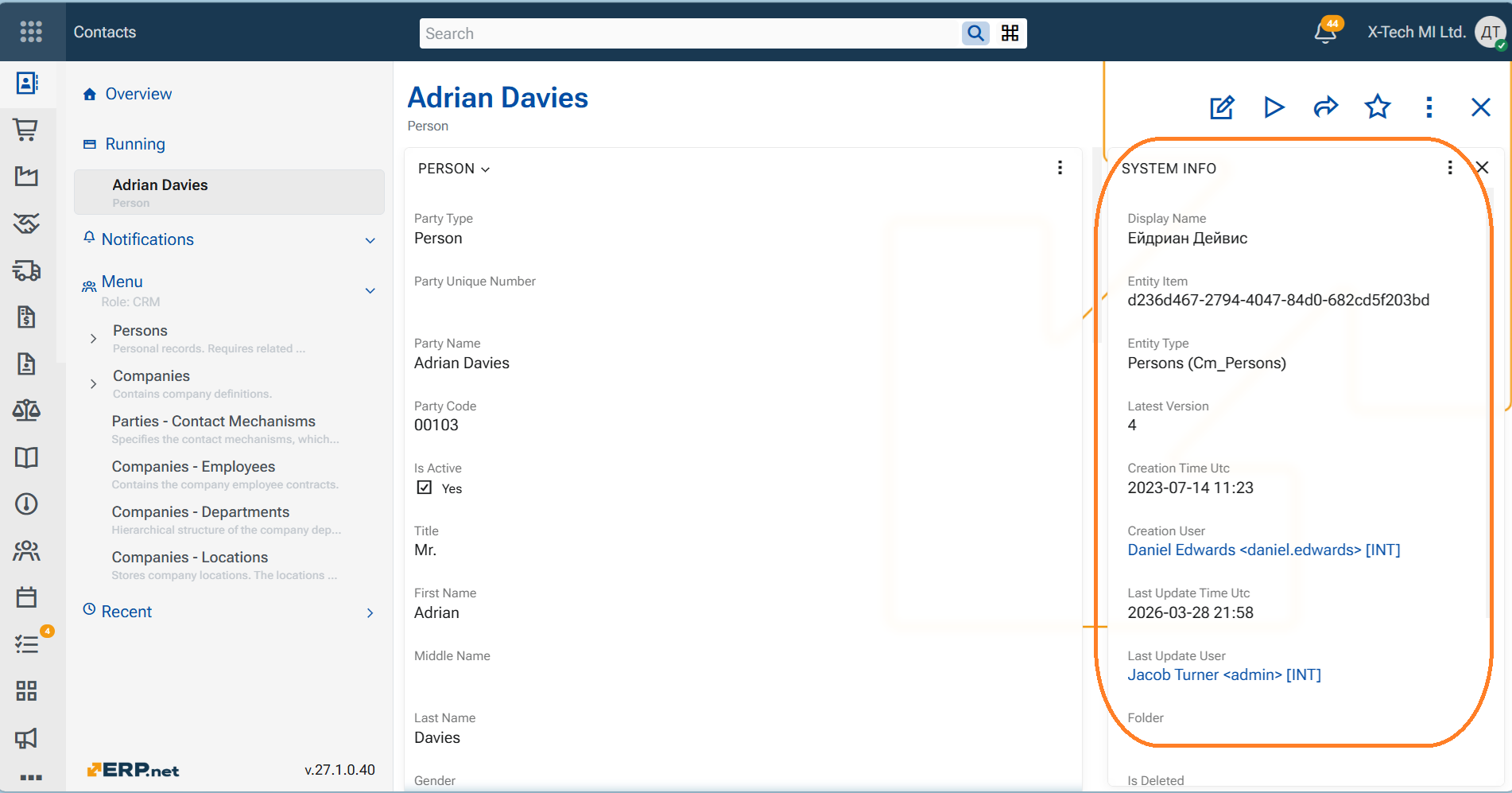The height and width of the screenshot is (793, 1512).
Task: Open the Contacts module sidebar icon
Action: (x=27, y=83)
